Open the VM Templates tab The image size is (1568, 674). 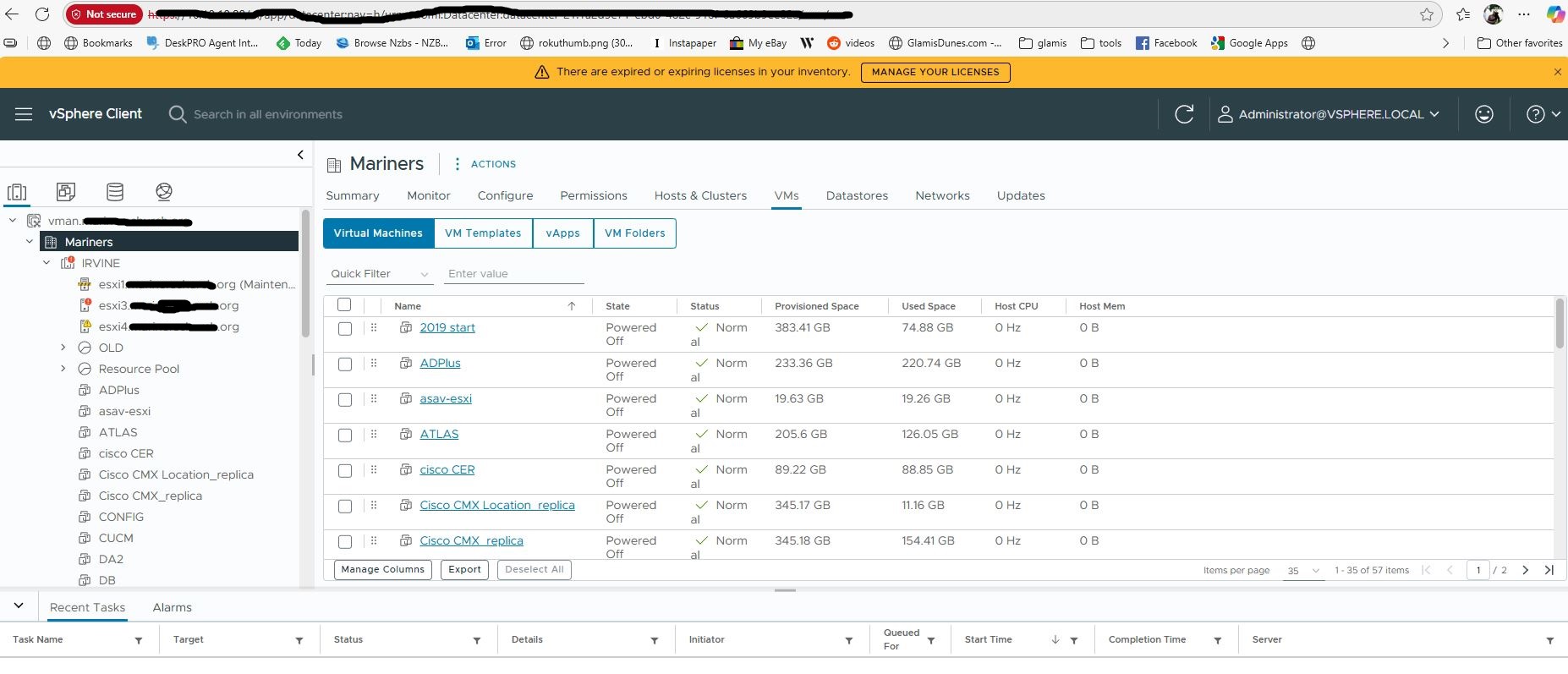[483, 233]
